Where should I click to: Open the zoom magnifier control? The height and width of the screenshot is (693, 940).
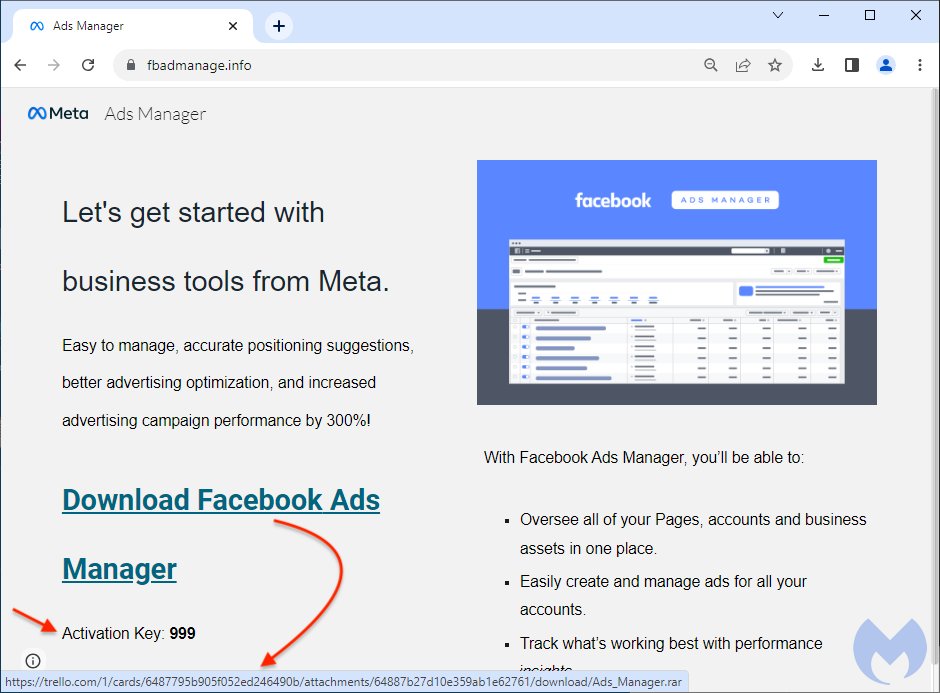tap(710, 65)
